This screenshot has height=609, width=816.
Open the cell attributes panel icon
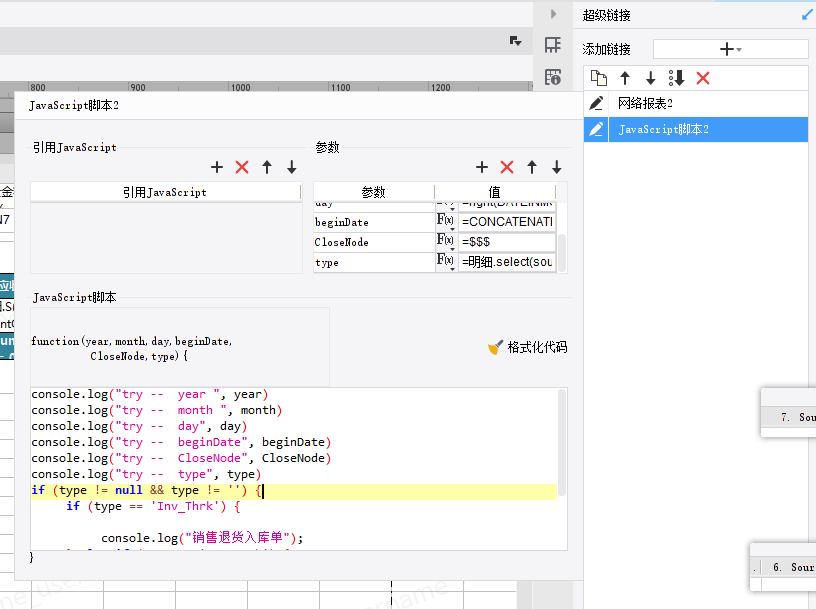pyautogui.click(x=553, y=45)
